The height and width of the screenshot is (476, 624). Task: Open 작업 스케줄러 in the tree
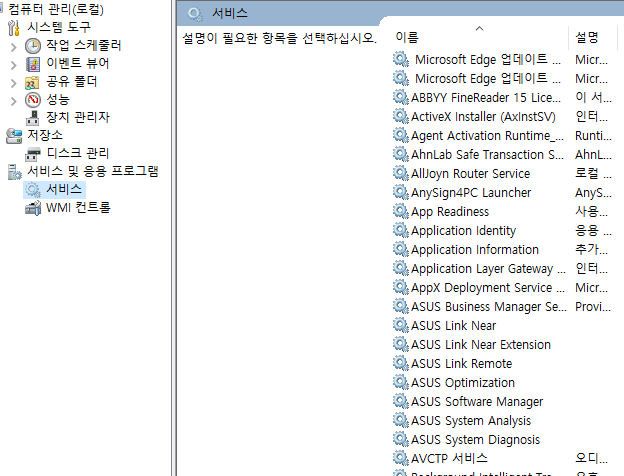pos(84,45)
